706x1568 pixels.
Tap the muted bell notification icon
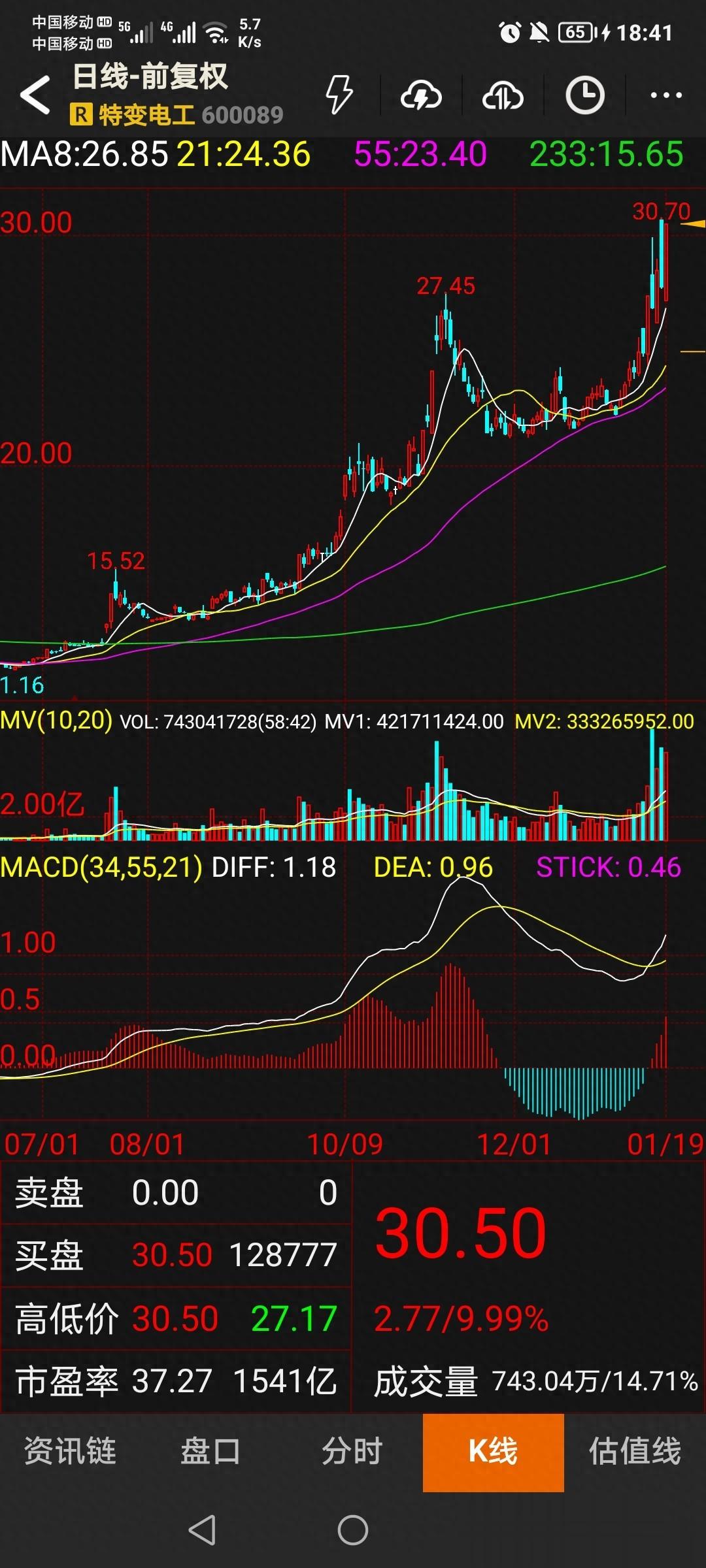pos(539,32)
